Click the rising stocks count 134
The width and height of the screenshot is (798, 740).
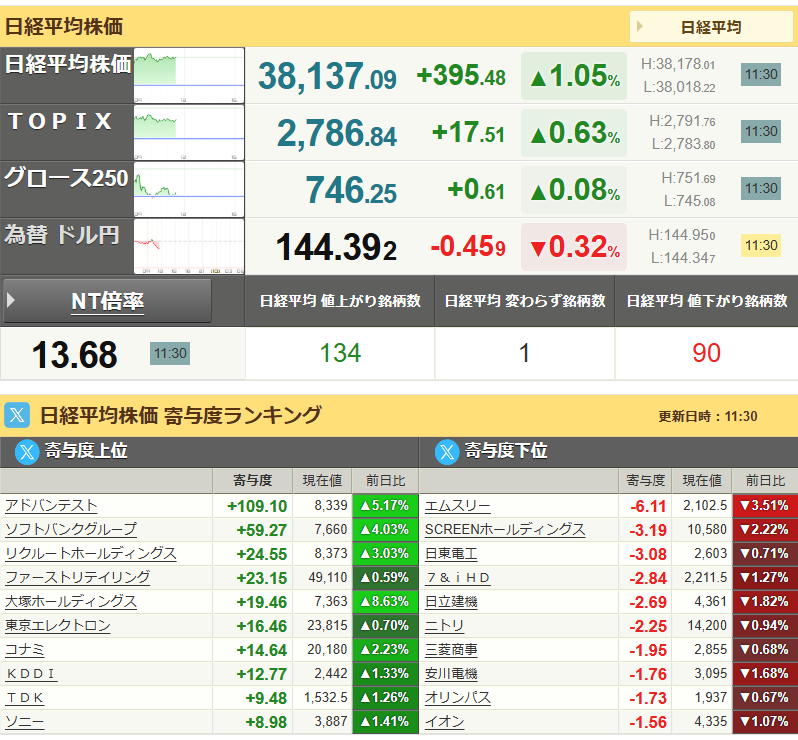pyautogui.click(x=340, y=353)
